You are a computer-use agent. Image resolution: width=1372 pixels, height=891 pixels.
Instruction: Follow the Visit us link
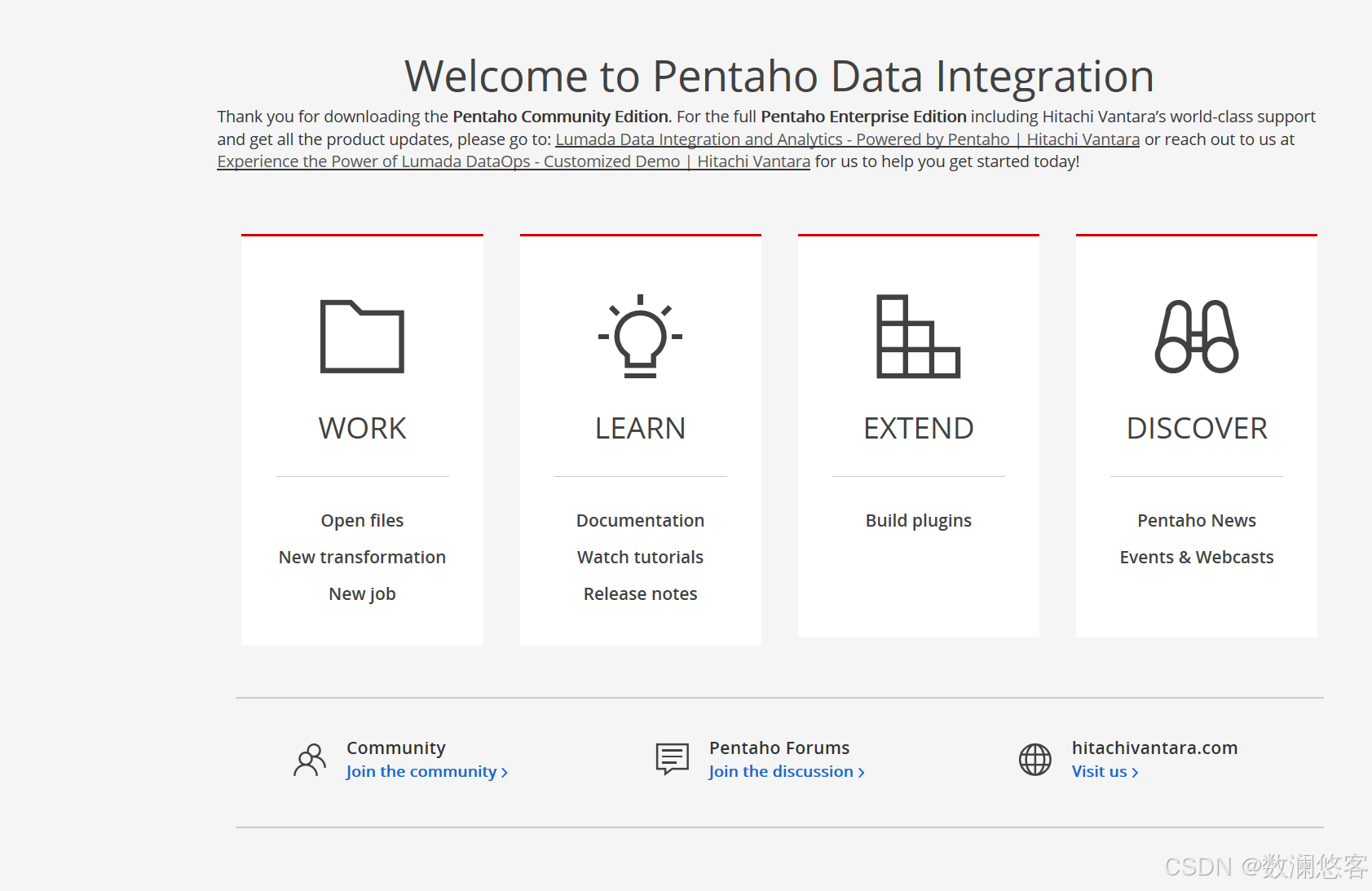(1105, 771)
